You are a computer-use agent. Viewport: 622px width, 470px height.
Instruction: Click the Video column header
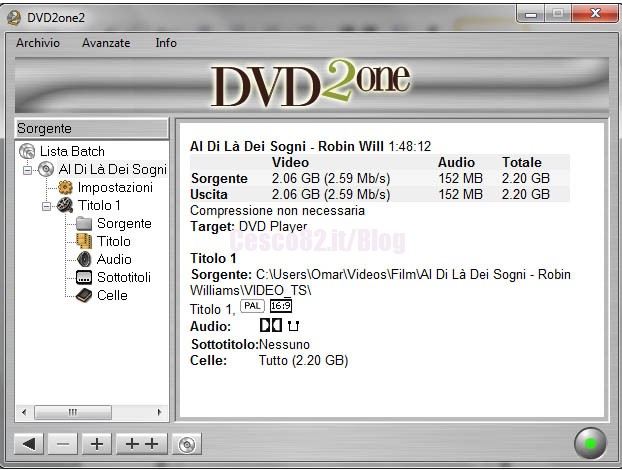coord(290,162)
